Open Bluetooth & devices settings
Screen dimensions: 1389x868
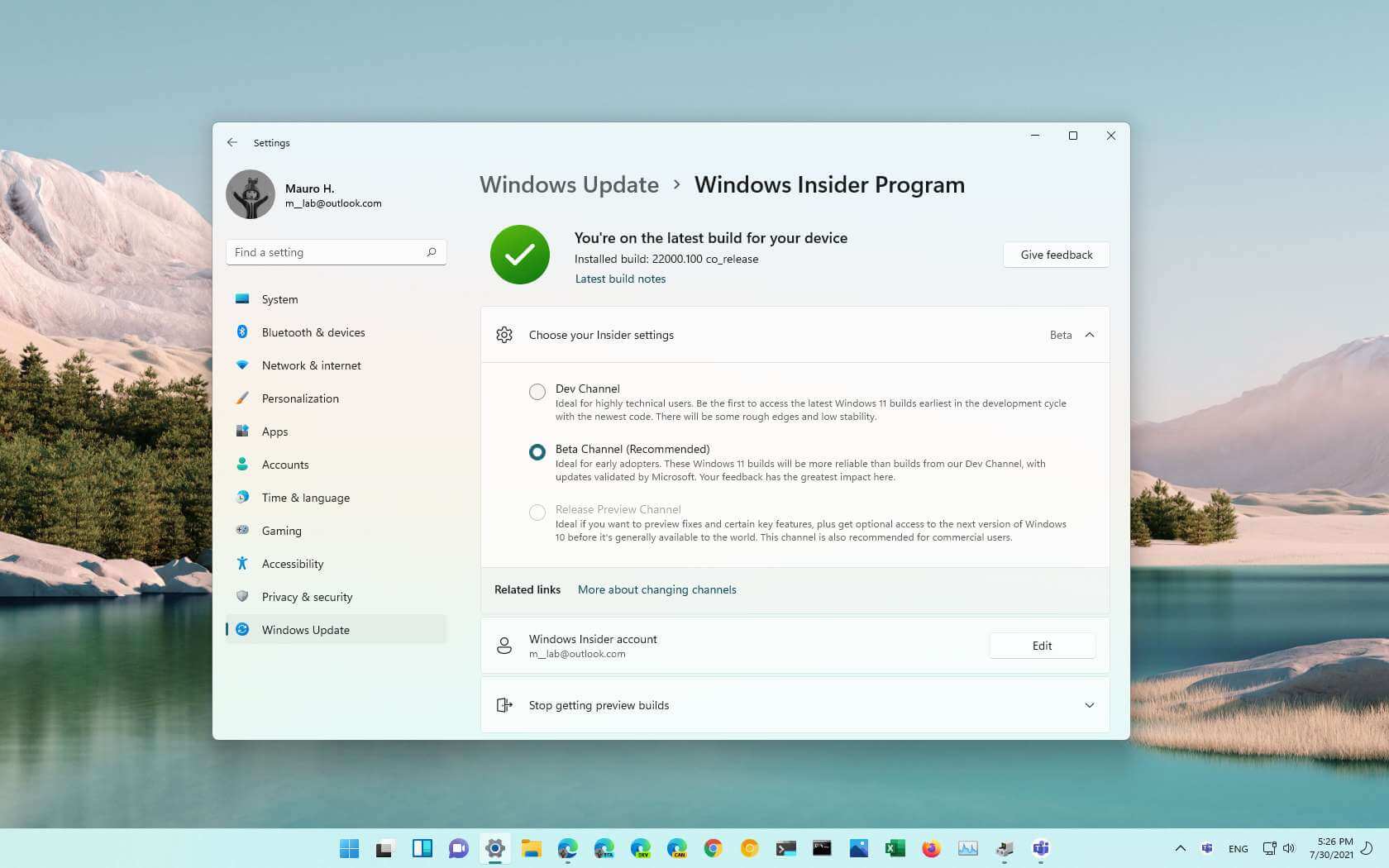(x=313, y=331)
